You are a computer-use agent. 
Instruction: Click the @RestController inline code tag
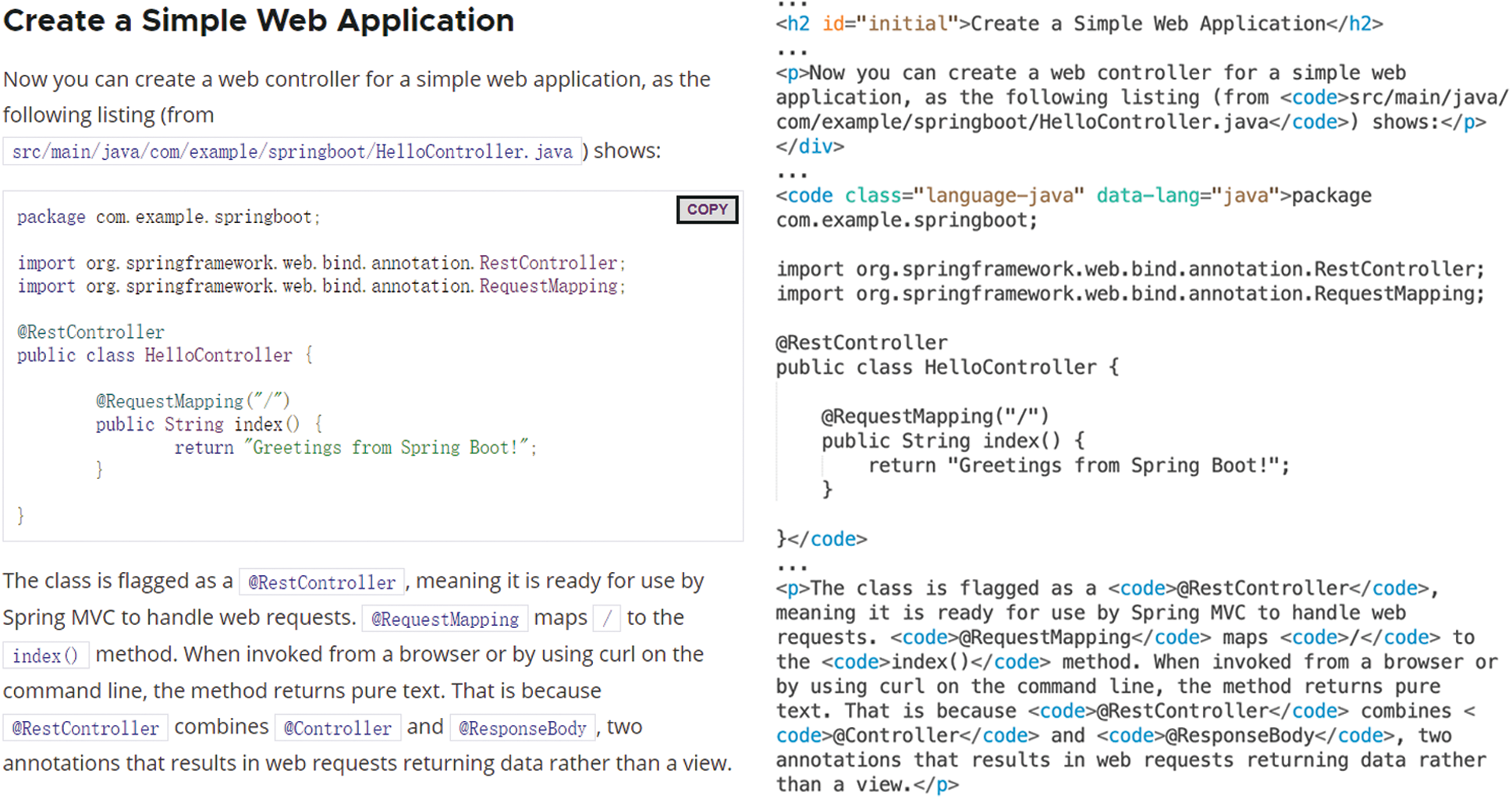(321, 581)
